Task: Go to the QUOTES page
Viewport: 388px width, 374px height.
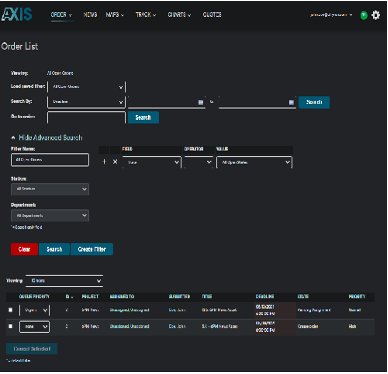Action: click(212, 15)
